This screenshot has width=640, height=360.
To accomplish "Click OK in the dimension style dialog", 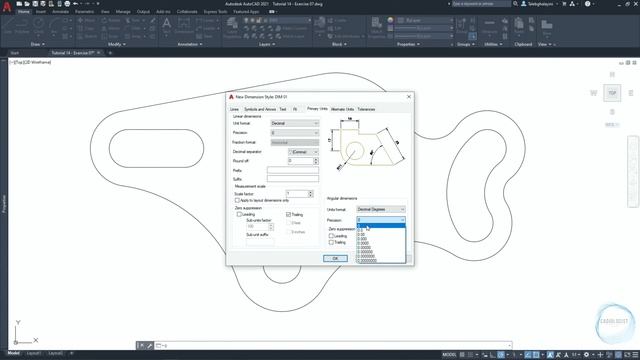I will 335,258.
